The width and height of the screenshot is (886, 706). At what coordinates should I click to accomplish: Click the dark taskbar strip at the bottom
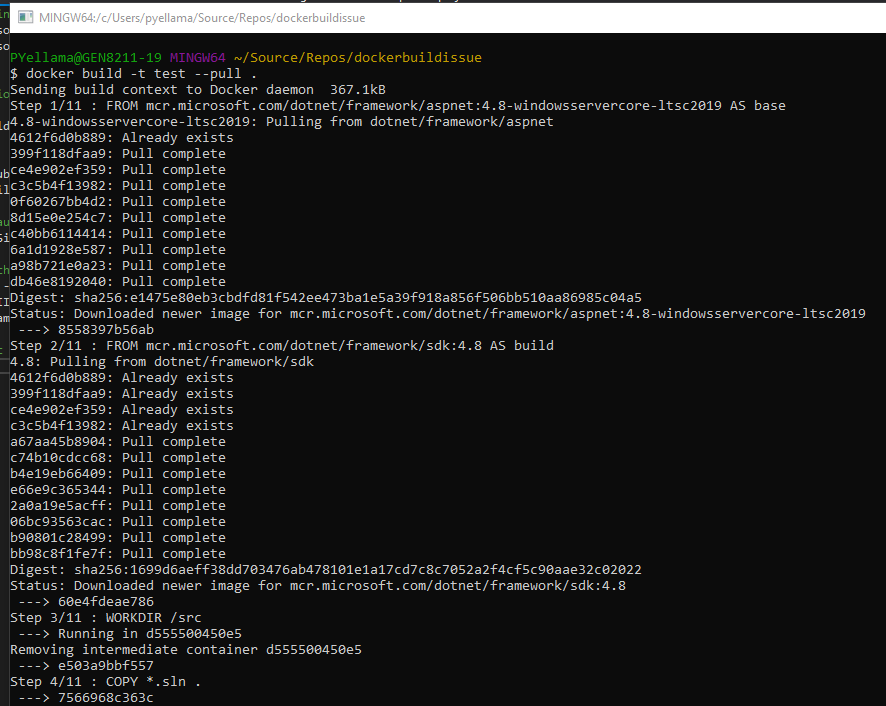(x=443, y=703)
